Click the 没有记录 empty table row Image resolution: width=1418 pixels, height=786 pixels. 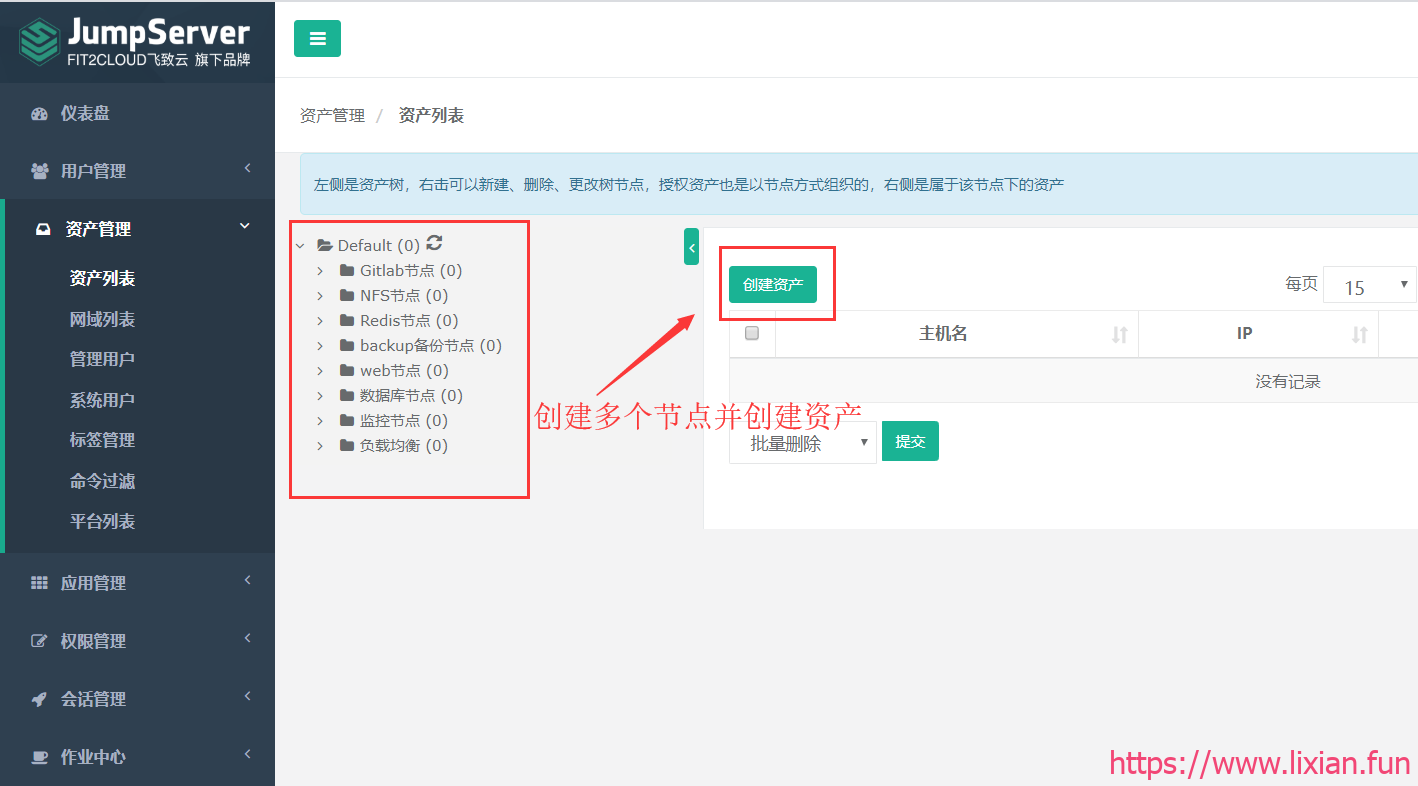1073,381
